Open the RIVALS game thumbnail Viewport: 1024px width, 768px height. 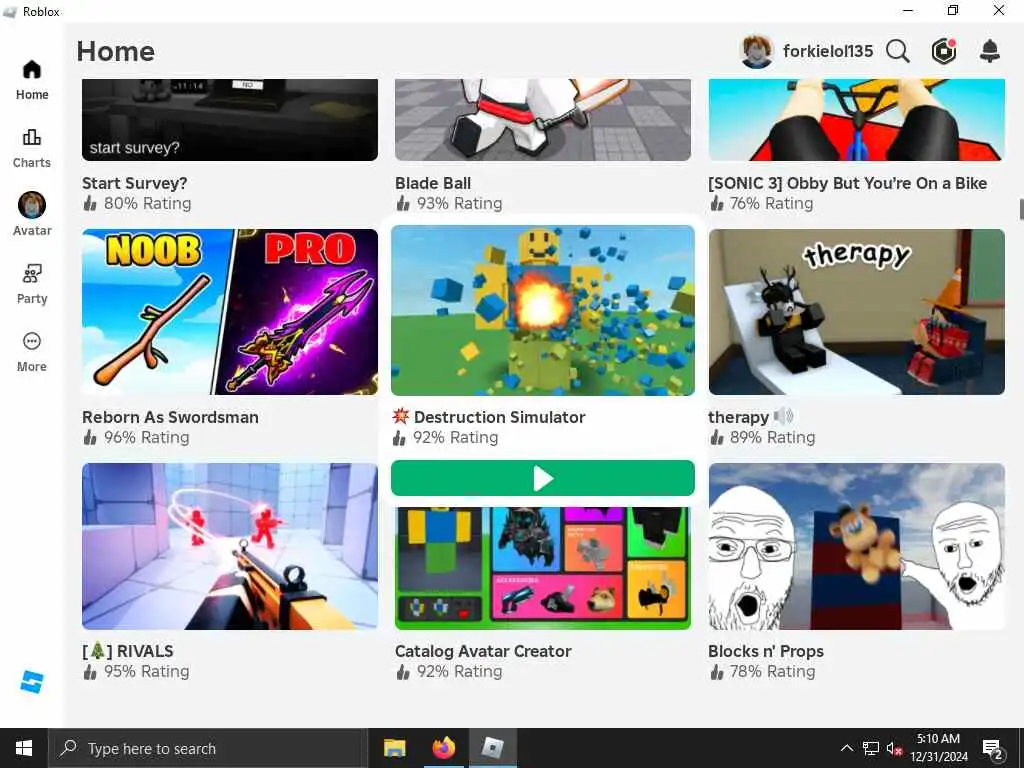[x=230, y=547]
